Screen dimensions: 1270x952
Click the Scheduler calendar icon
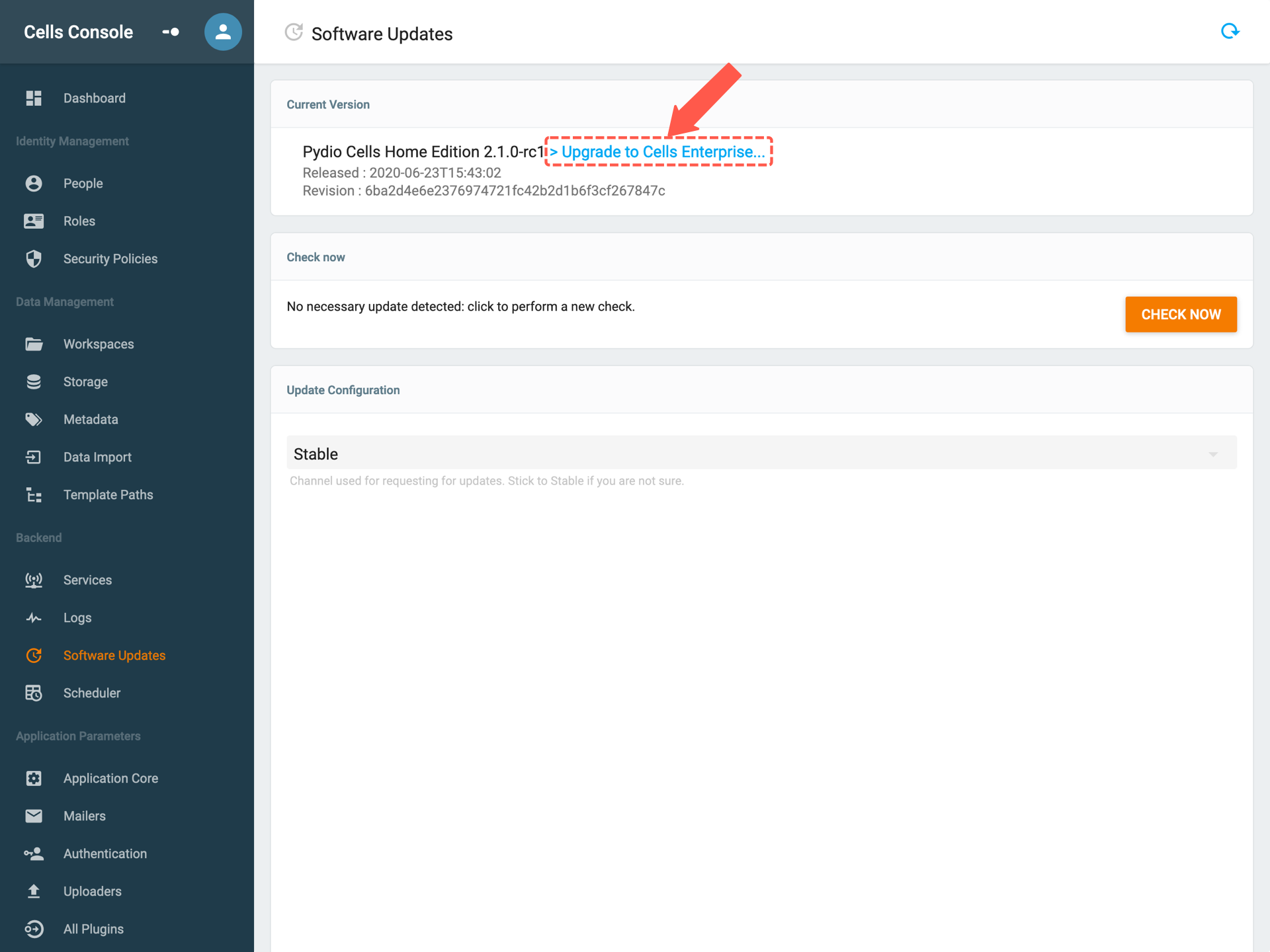(x=34, y=693)
